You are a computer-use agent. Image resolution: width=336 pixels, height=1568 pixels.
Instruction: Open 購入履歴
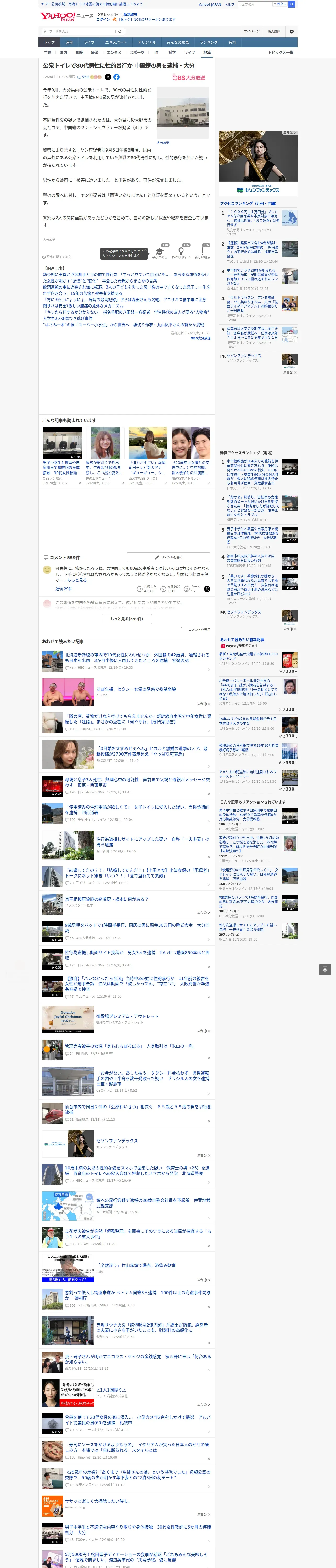(274, 32)
